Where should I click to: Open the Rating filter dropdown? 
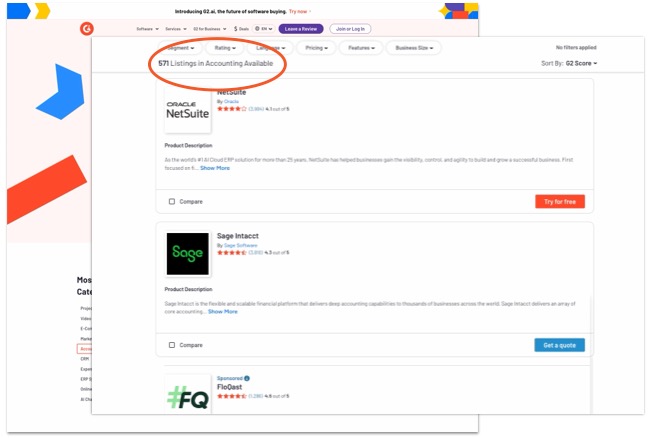tap(225, 48)
